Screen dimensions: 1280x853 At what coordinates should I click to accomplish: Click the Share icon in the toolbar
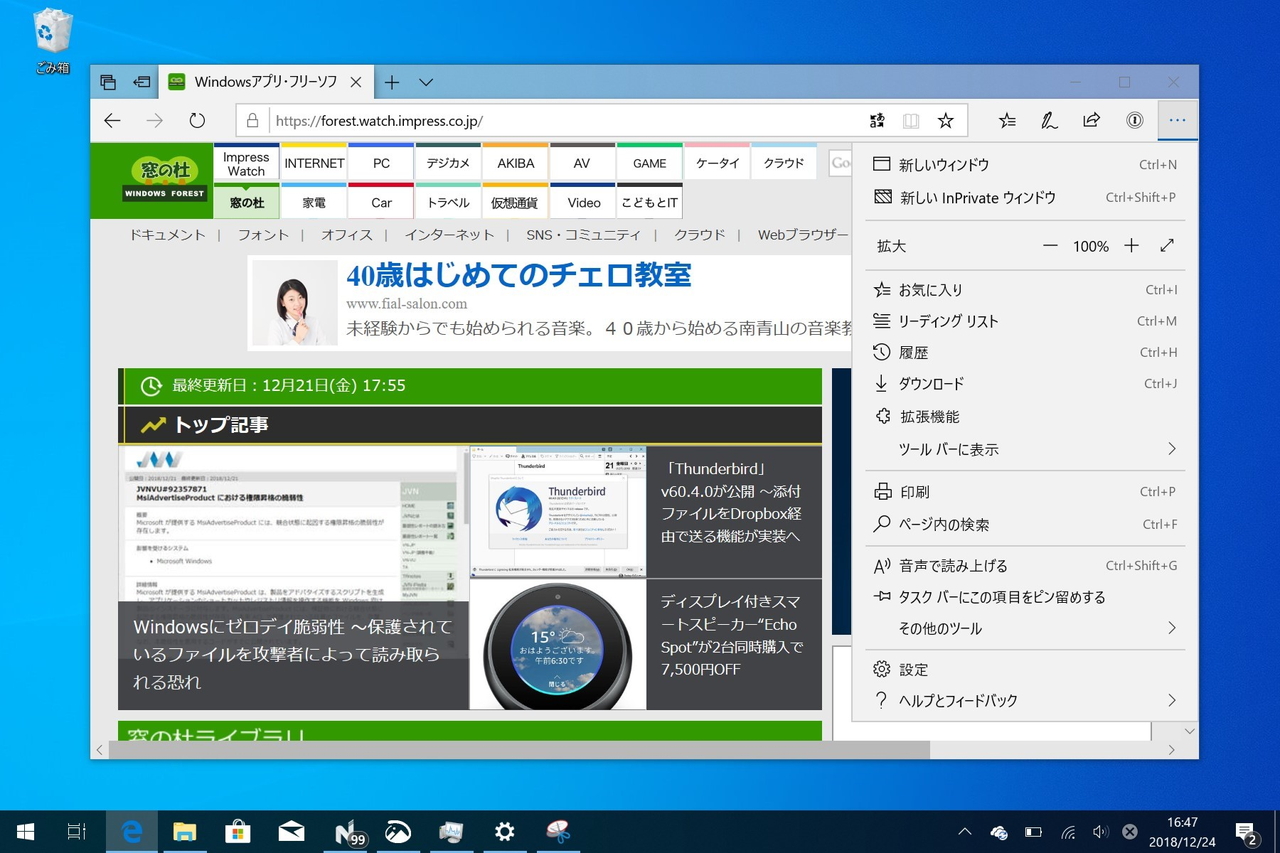pos(1091,120)
